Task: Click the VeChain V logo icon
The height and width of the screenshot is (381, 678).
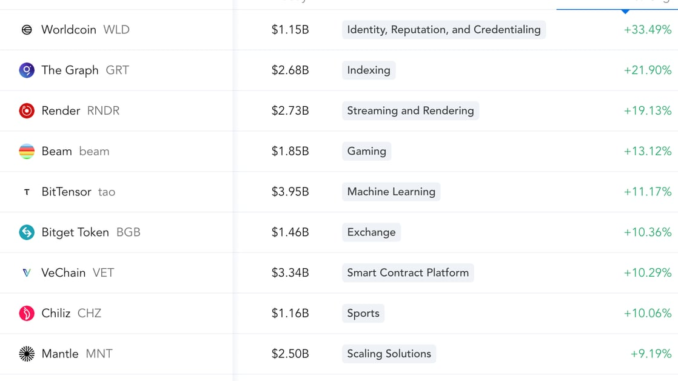Action: 27,273
